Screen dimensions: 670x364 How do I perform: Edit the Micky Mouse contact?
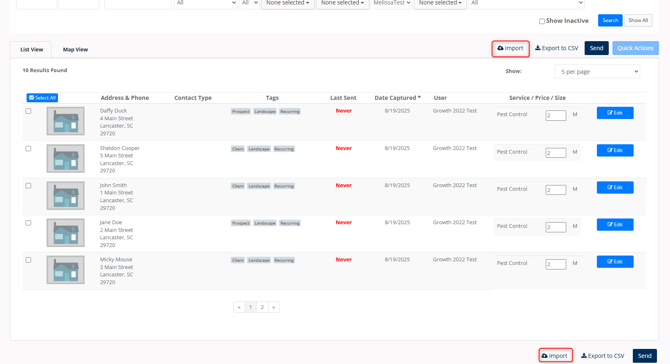615,262
